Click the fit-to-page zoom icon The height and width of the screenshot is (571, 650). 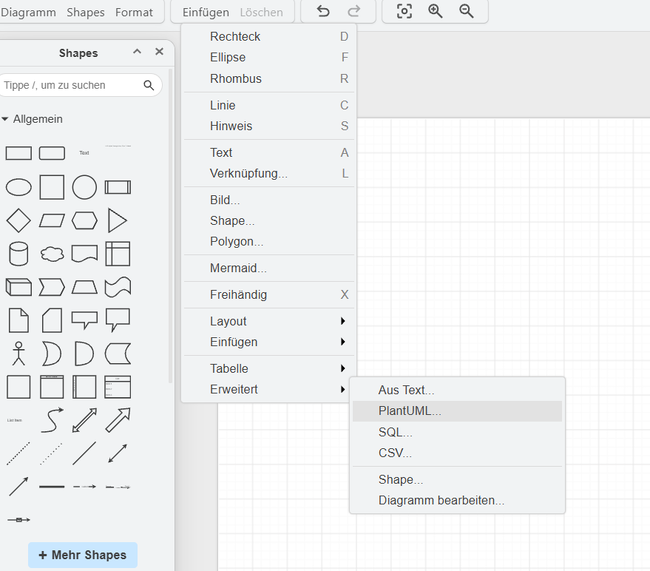[404, 11]
